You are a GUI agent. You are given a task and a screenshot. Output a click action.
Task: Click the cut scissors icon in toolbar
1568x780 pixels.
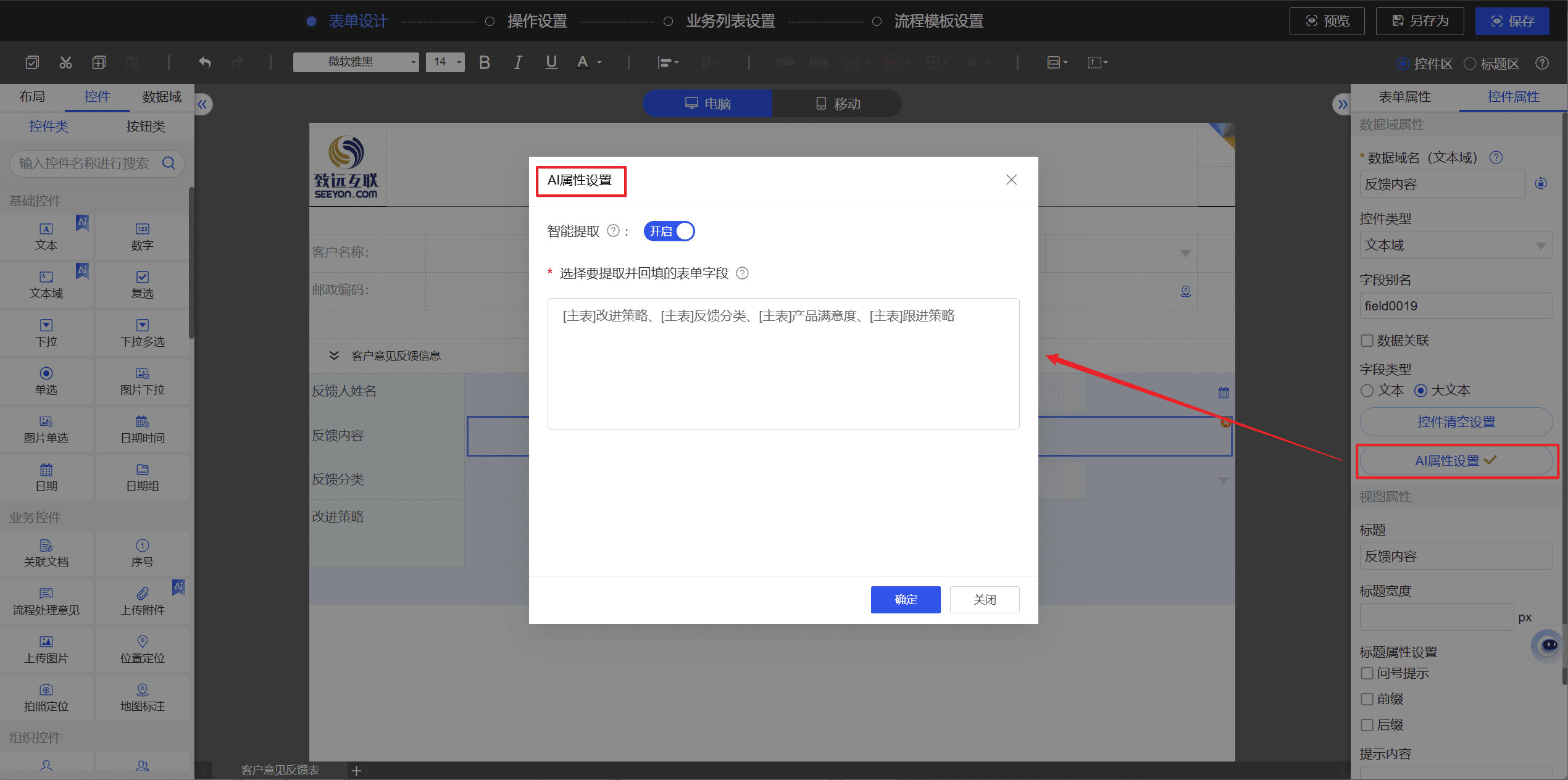tap(65, 62)
